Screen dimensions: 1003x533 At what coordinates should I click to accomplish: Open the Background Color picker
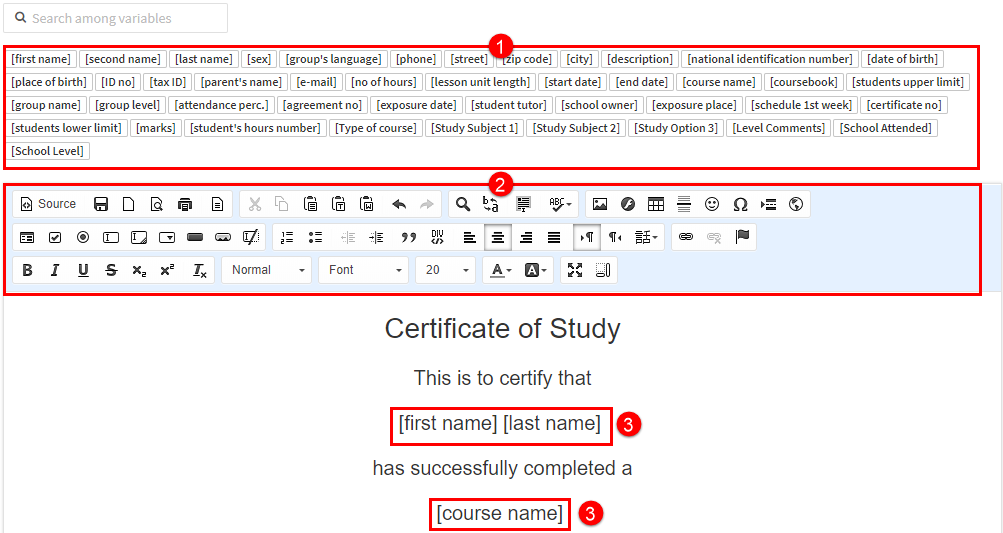535,270
